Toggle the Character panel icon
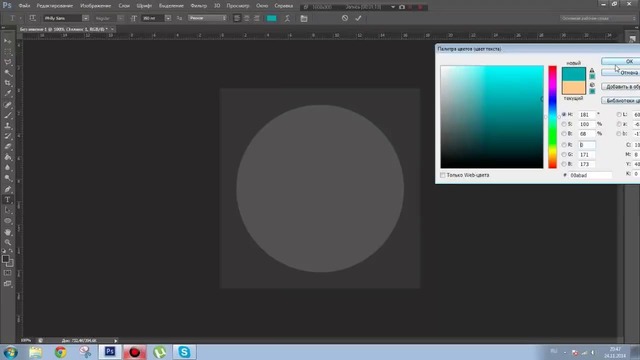The image size is (640, 360). click(x=304, y=18)
